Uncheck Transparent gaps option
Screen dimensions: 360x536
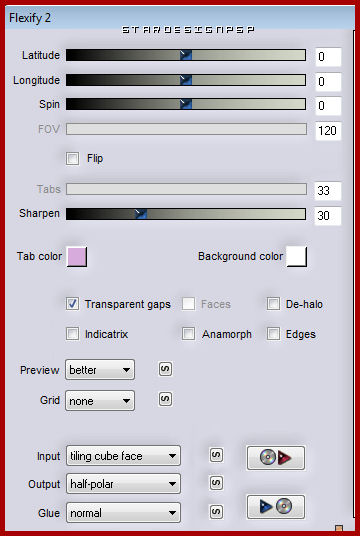pos(72,304)
